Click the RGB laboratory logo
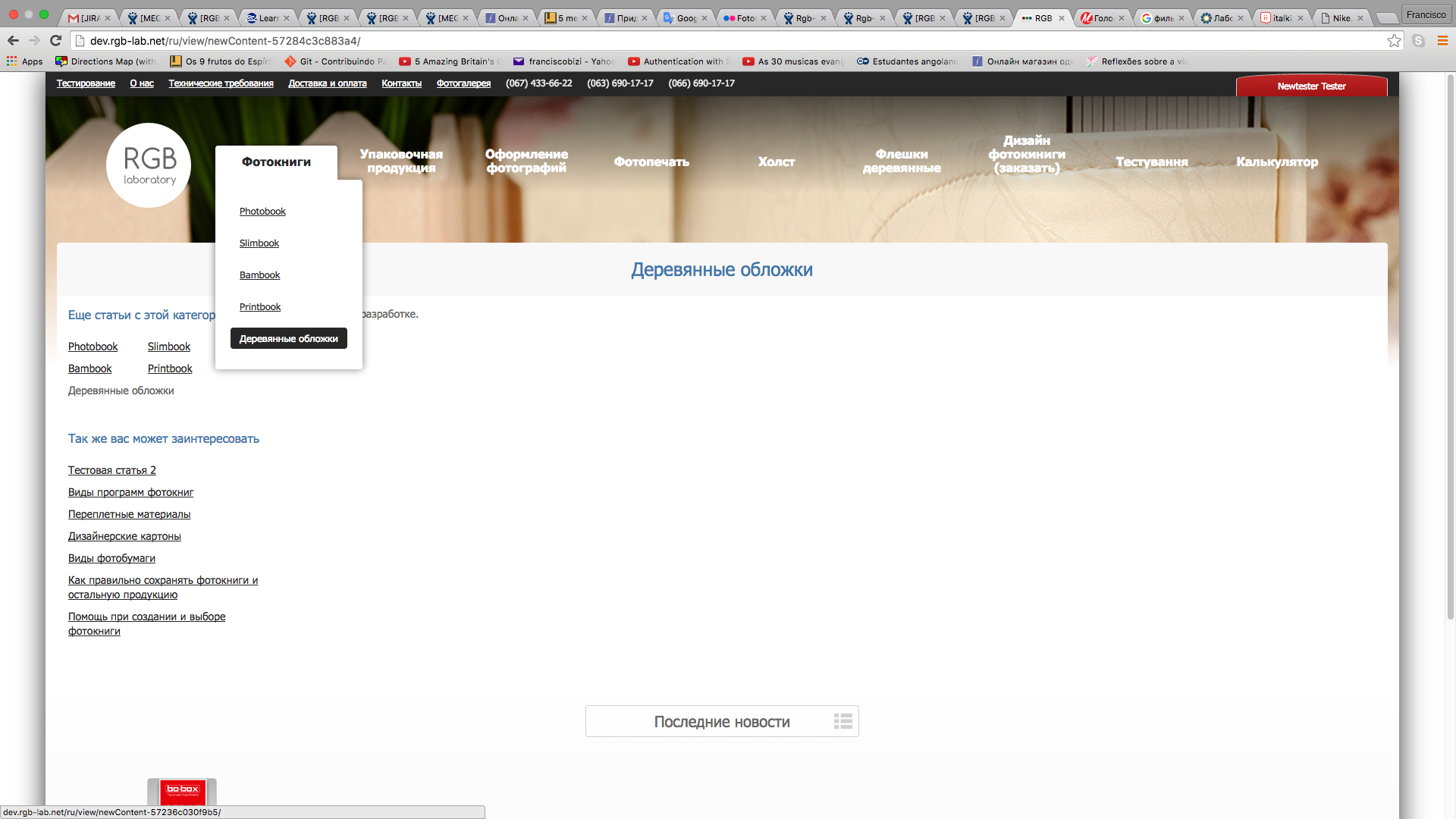Image resolution: width=1456 pixels, height=819 pixels. [149, 165]
